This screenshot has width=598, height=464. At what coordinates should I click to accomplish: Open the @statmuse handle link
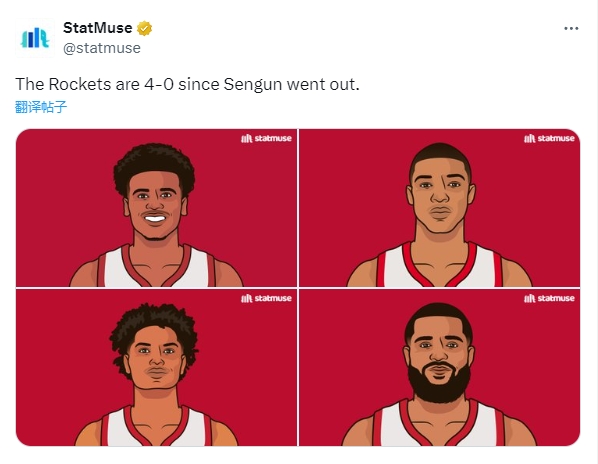102,48
